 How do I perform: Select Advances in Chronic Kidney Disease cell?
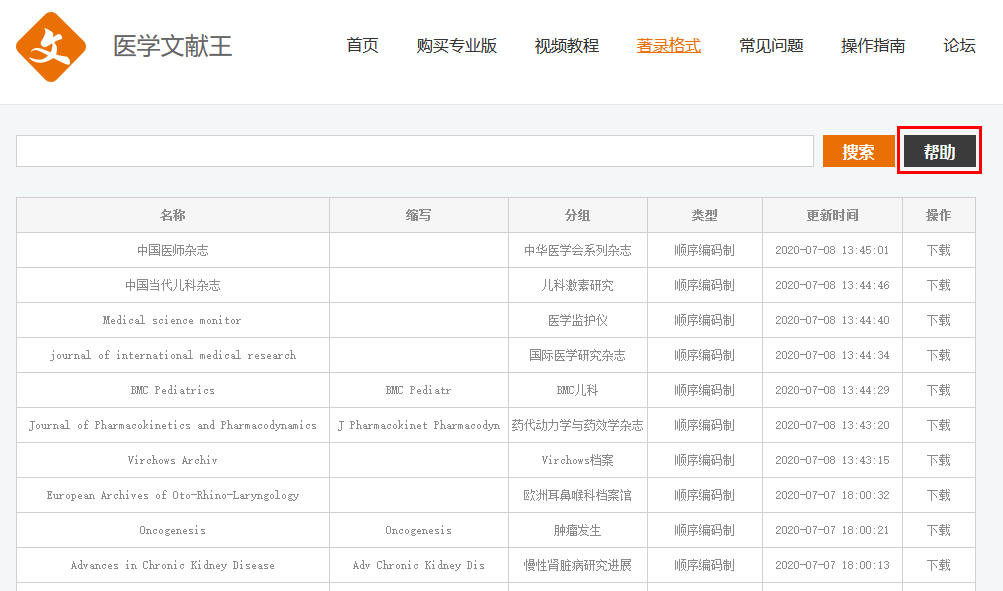(173, 565)
